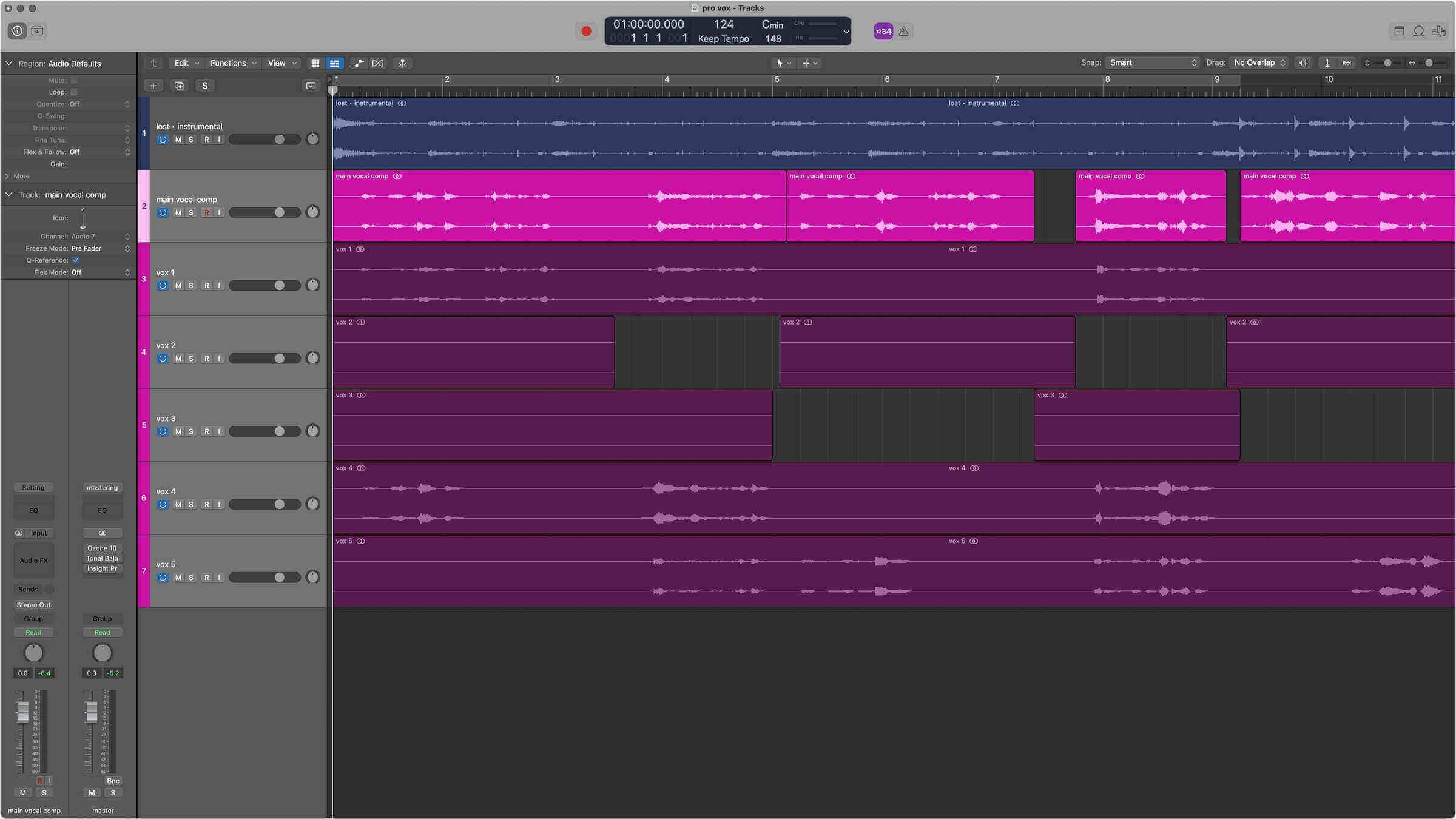Open the pointer tool menu
Viewport: 1456px width, 819px height.
pyautogui.click(x=783, y=63)
